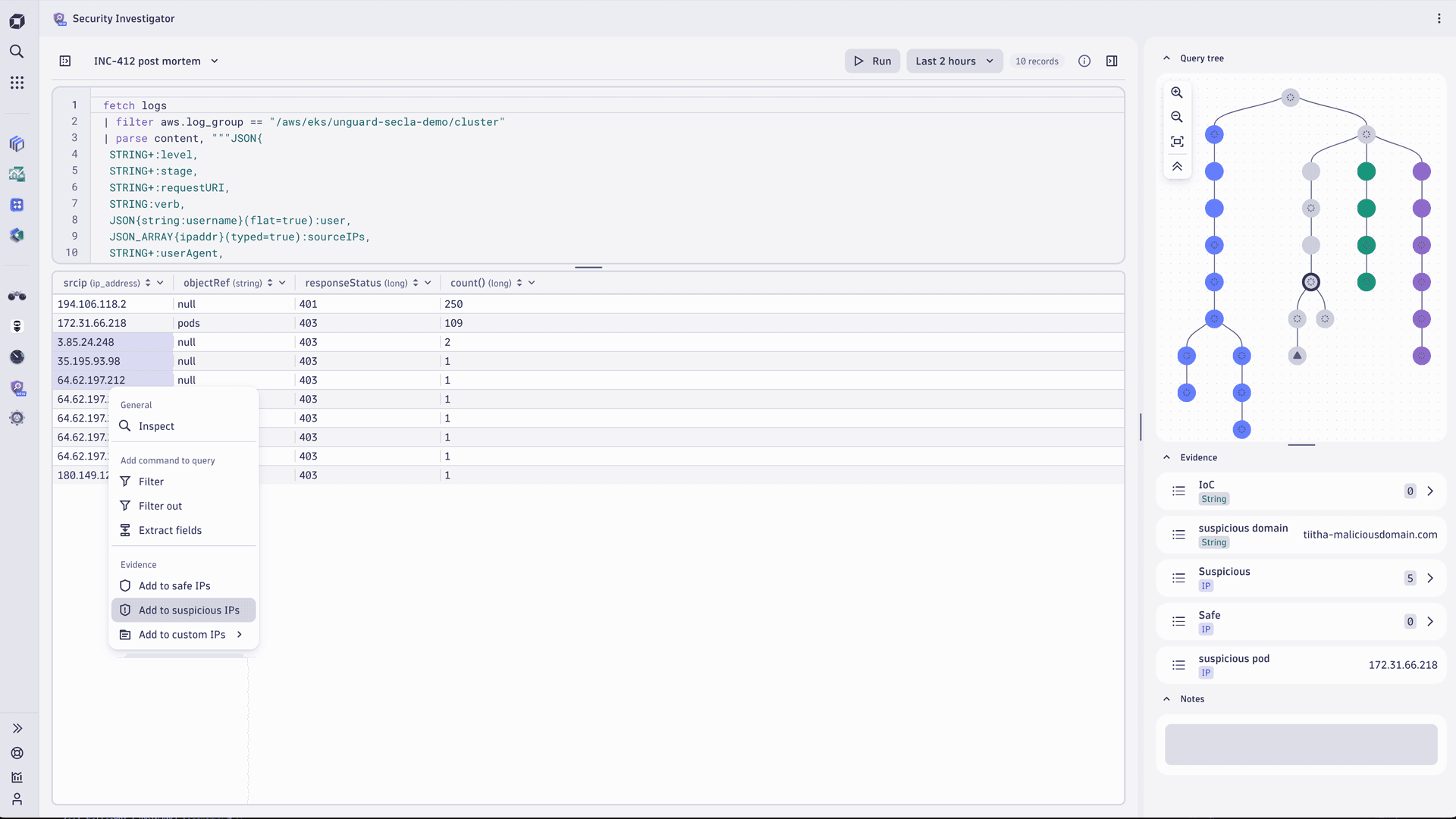
Task: Choose Filter out from the context menu
Action: [x=184, y=506]
